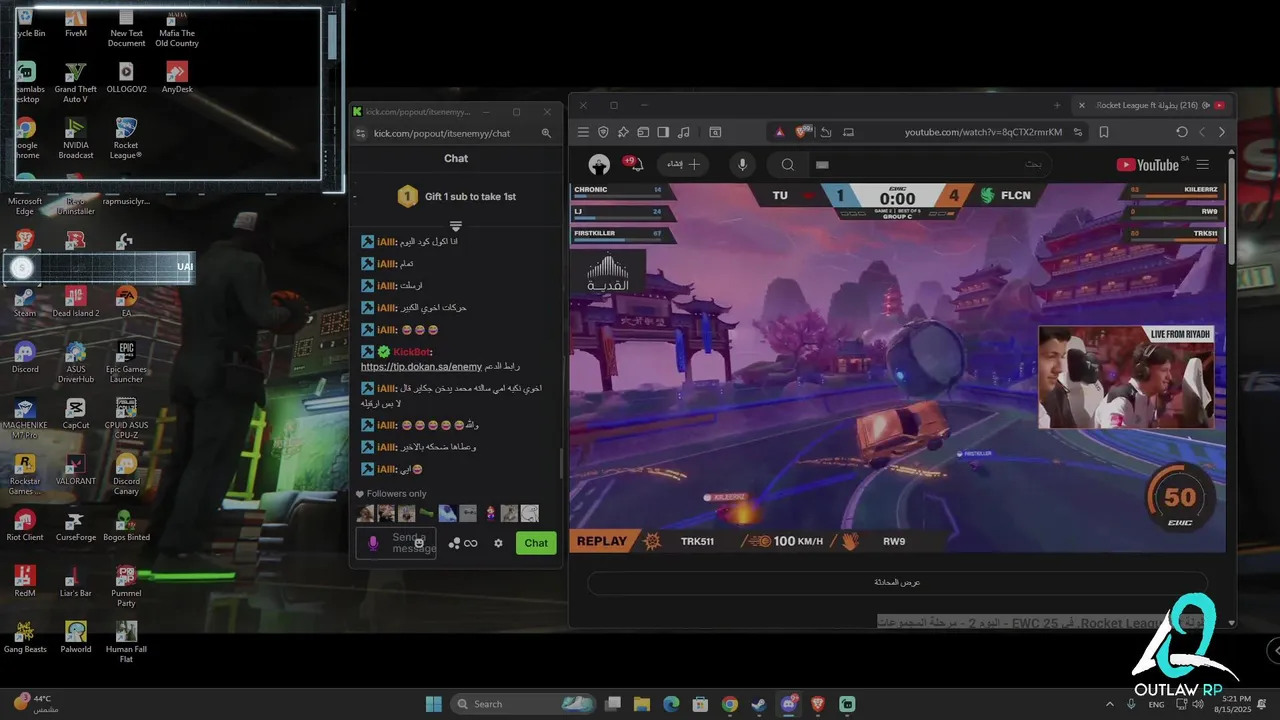Click the show chat button below video
1280x720 pixels.
point(897,582)
